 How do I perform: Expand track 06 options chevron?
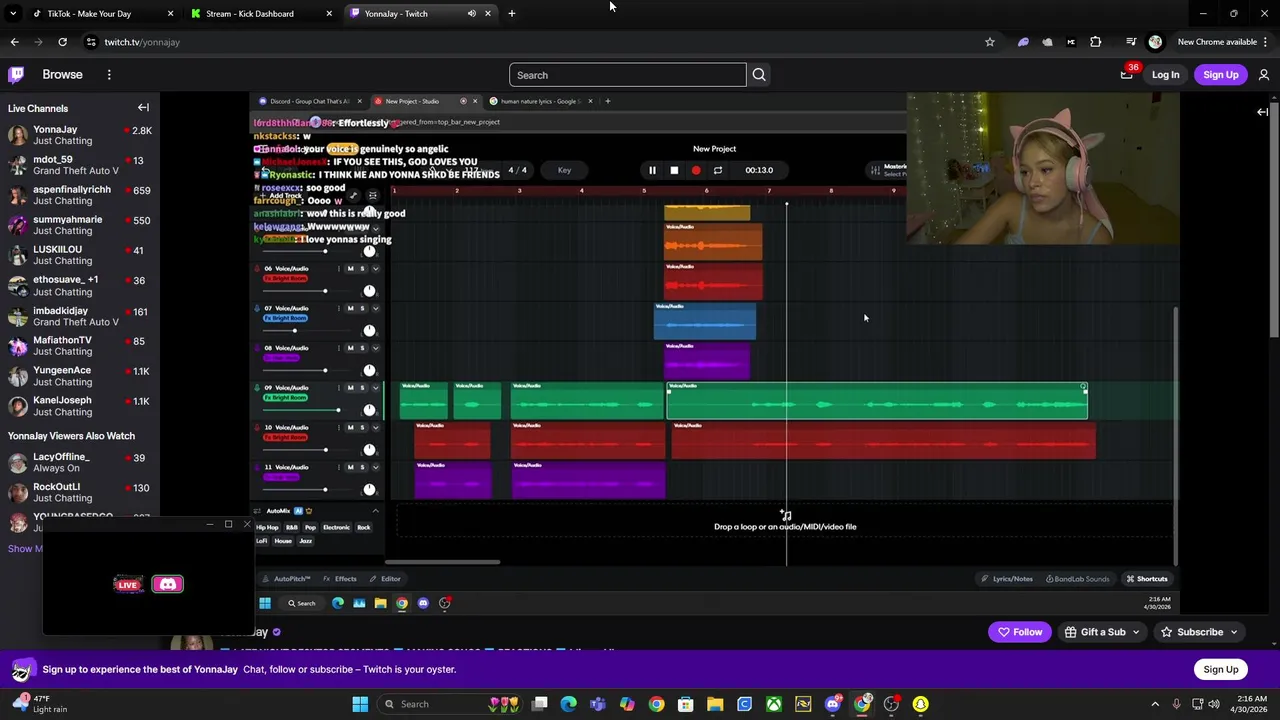point(375,268)
